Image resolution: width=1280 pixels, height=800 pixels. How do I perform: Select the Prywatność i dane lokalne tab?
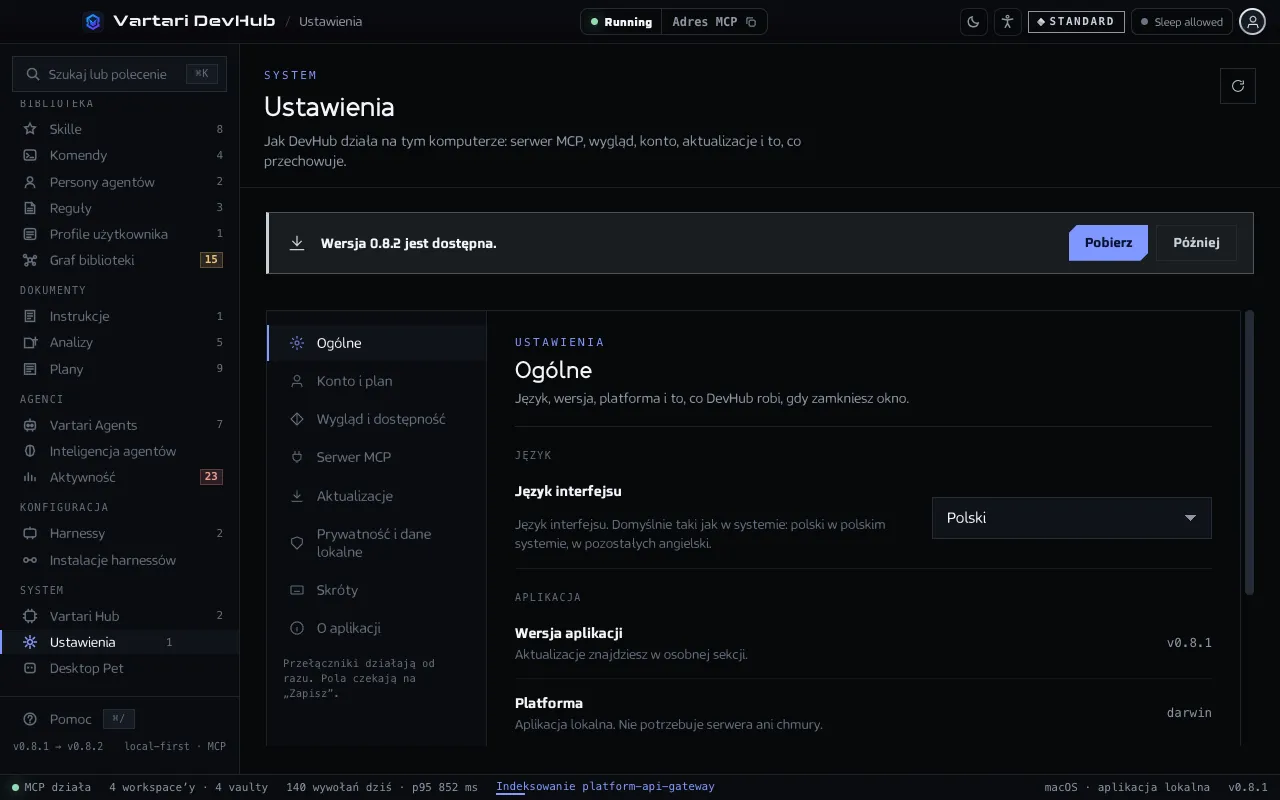click(x=376, y=543)
